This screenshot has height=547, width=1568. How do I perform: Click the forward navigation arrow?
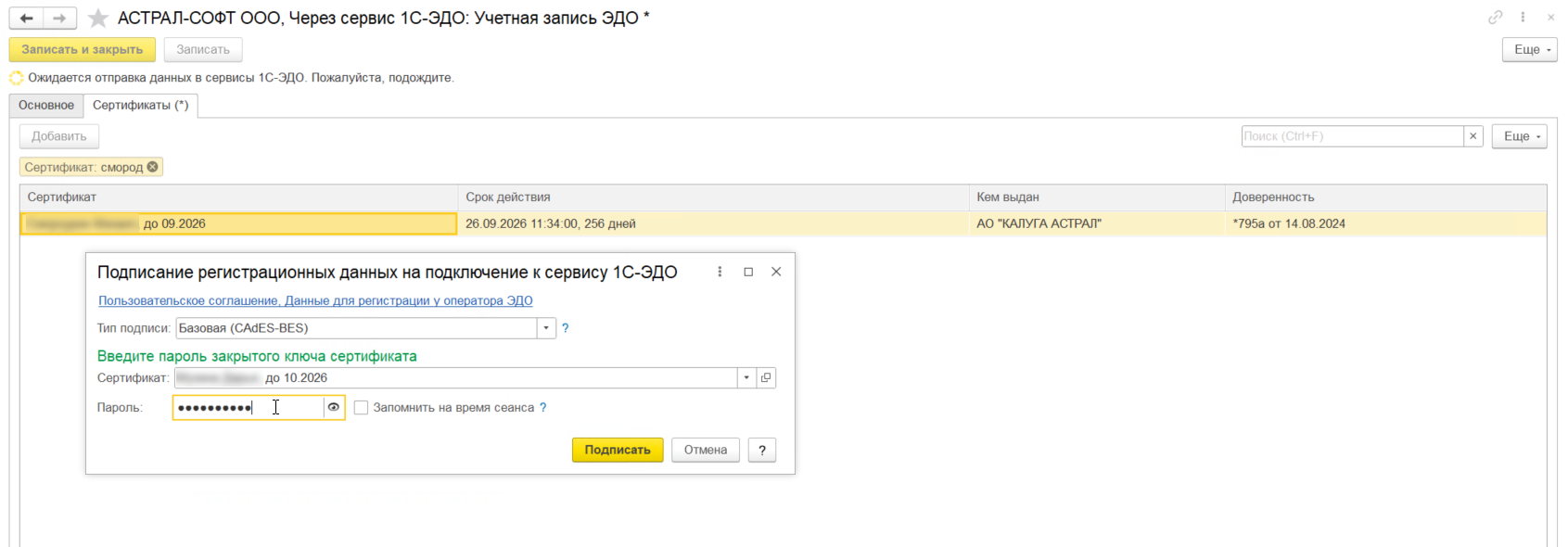pyautogui.click(x=59, y=19)
